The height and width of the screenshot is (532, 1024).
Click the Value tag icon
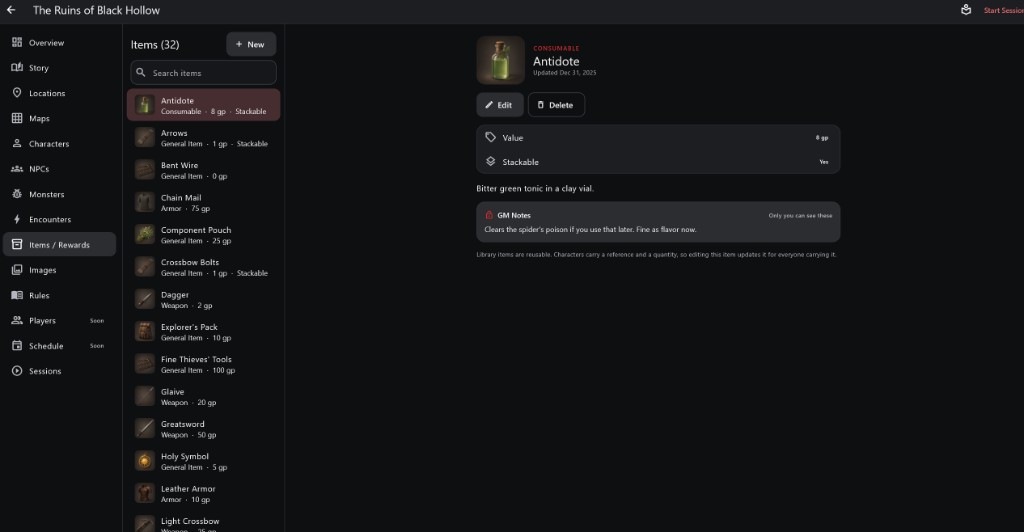click(490, 137)
